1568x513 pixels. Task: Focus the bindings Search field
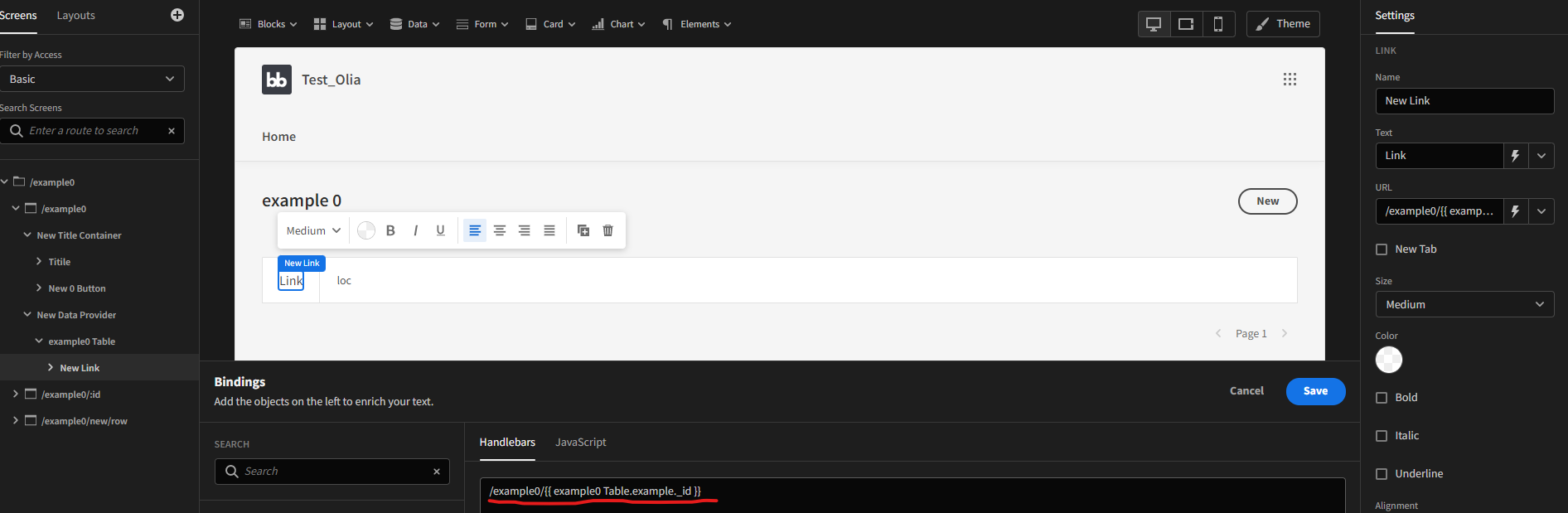tap(332, 472)
